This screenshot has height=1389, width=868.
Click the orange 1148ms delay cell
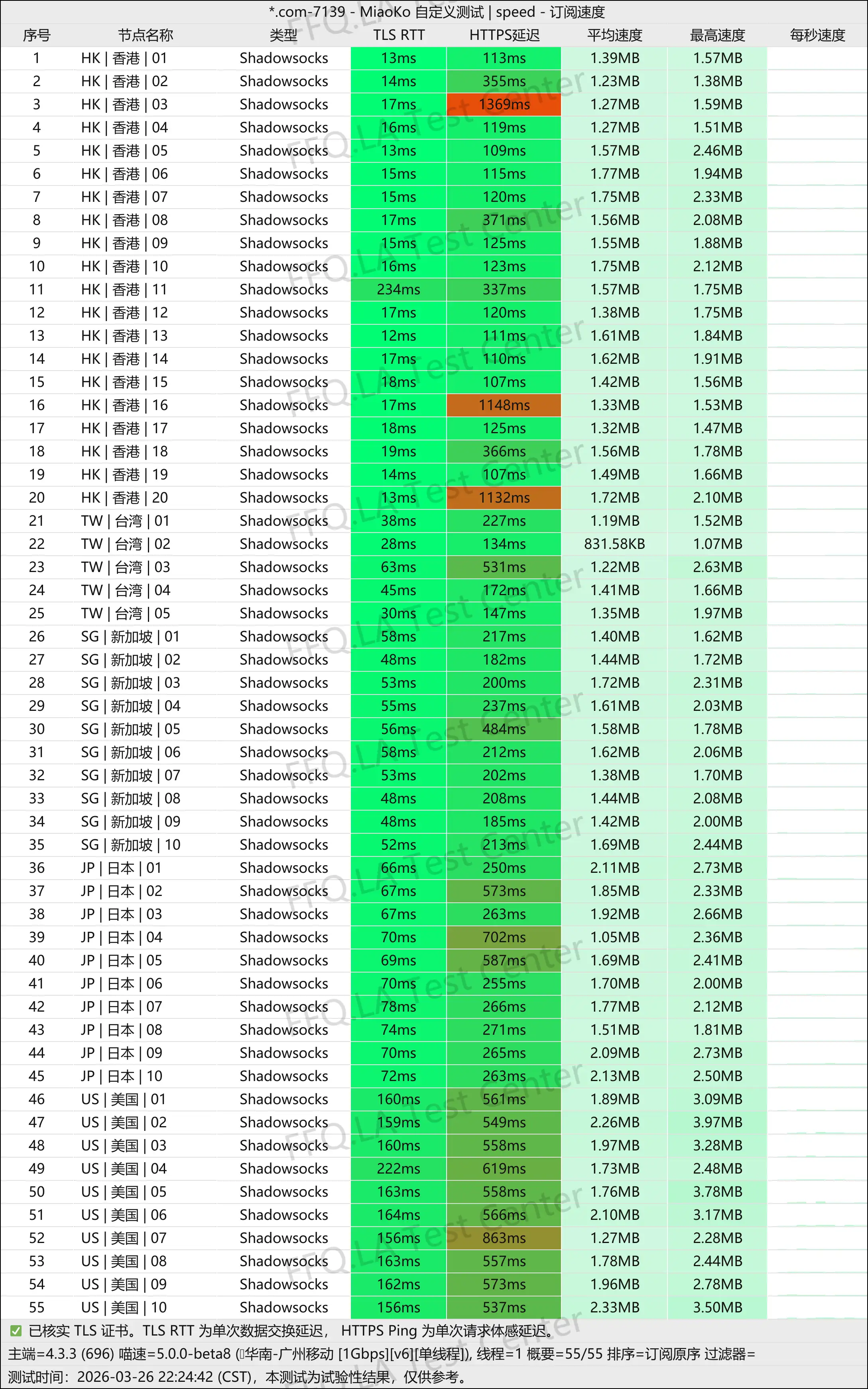coord(504,405)
